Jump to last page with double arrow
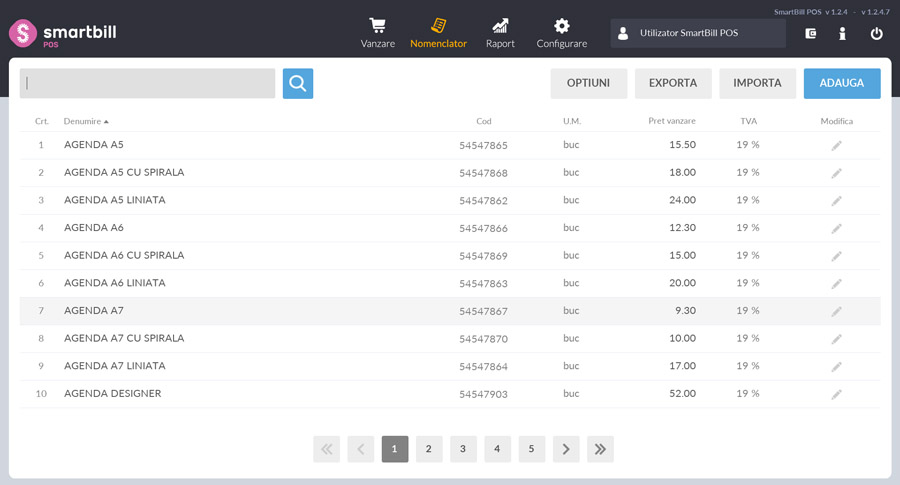Viewport: 900px width, 485px height. point(600,449)
